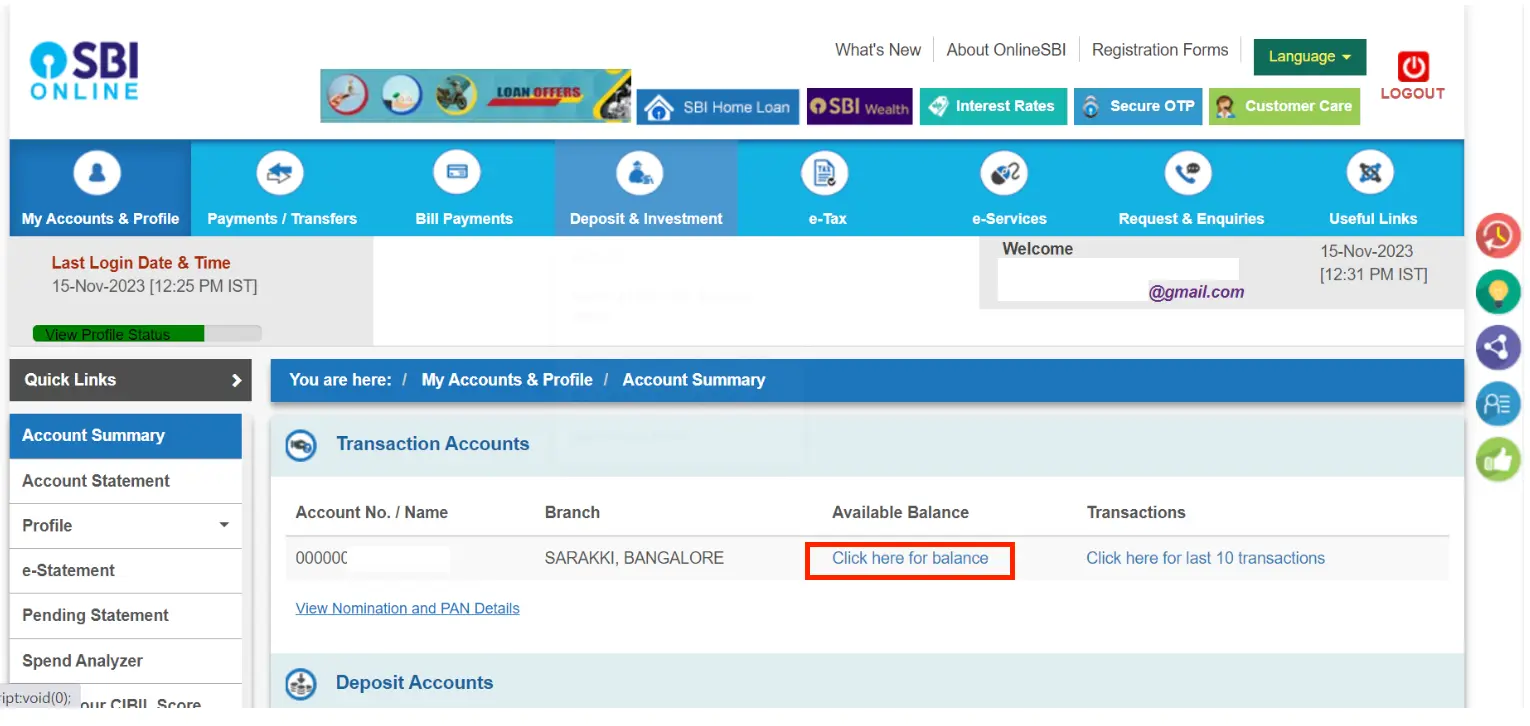The width and height of the screenshot is (1530, 726).
Task: Click the About OnlineSBI link
Action: [1006, 50]
